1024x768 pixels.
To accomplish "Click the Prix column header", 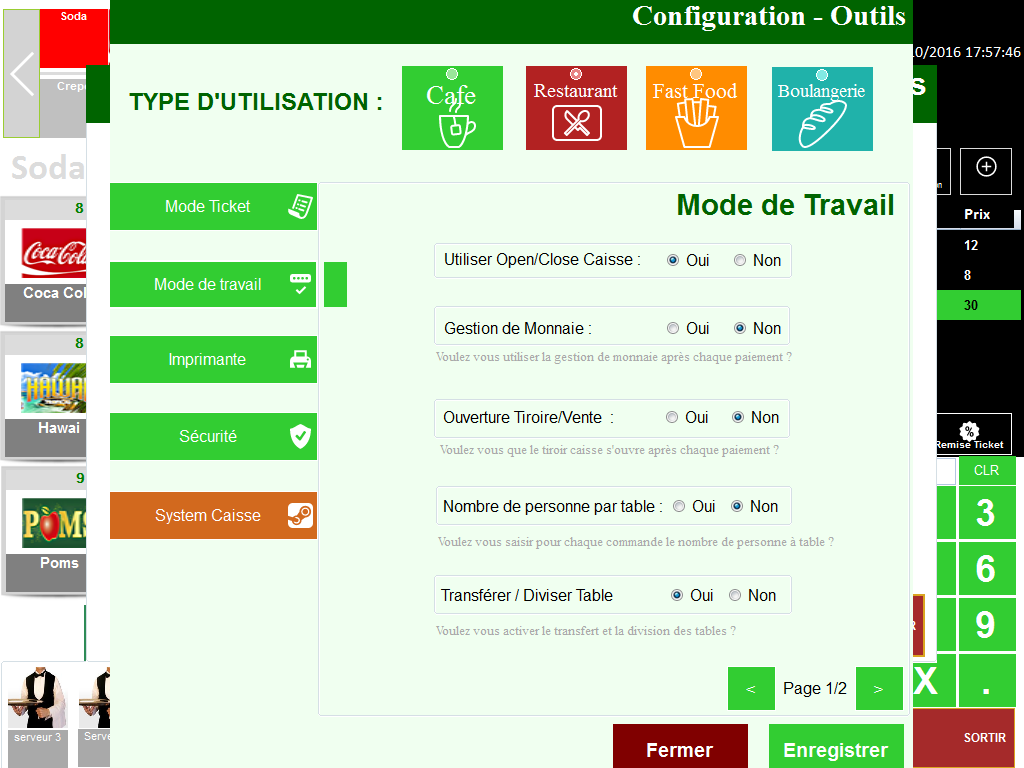I will tap(977, 214).
